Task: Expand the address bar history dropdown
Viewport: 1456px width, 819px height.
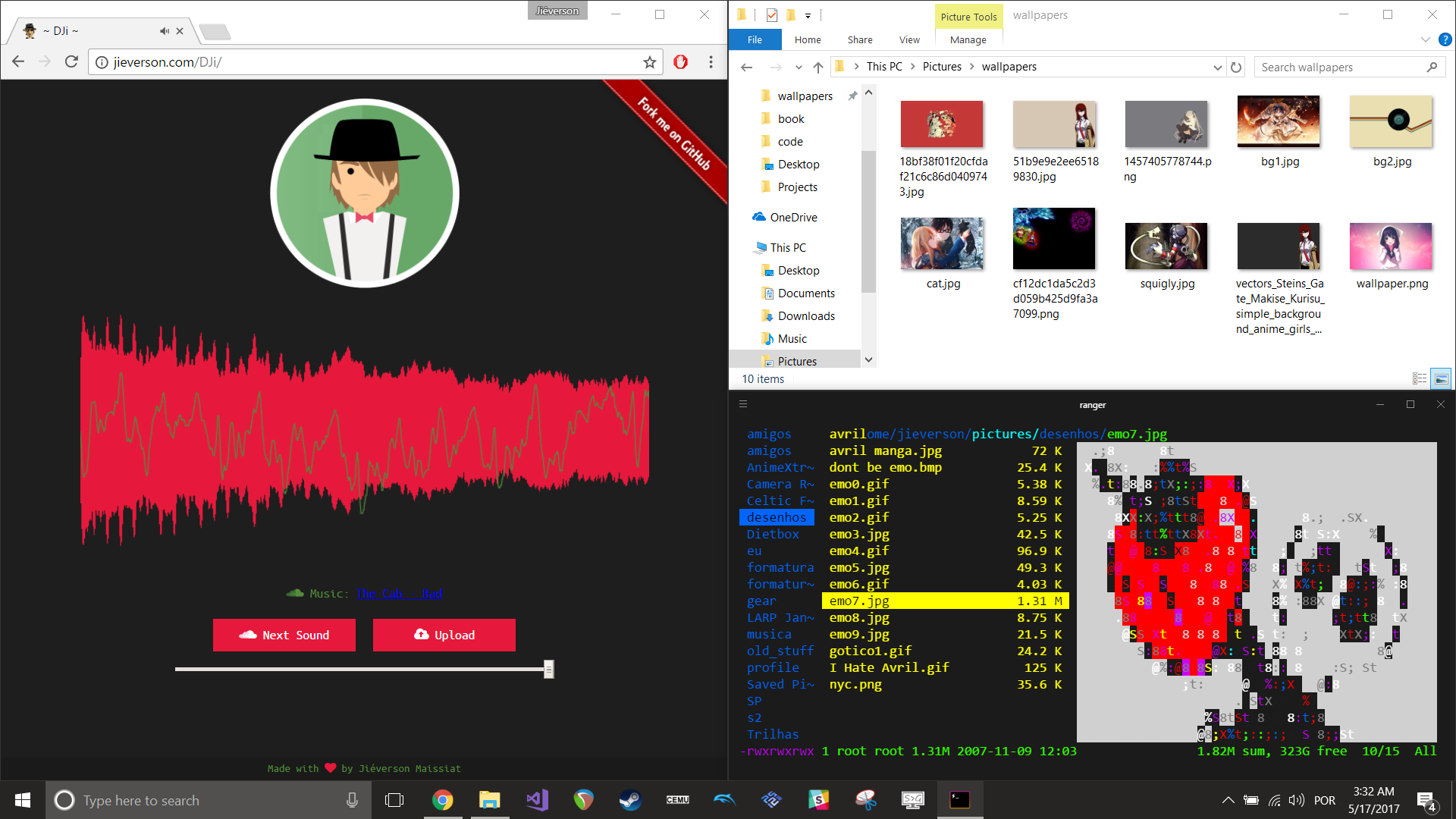Action: pyautogui.click(x=1217, y=67)
